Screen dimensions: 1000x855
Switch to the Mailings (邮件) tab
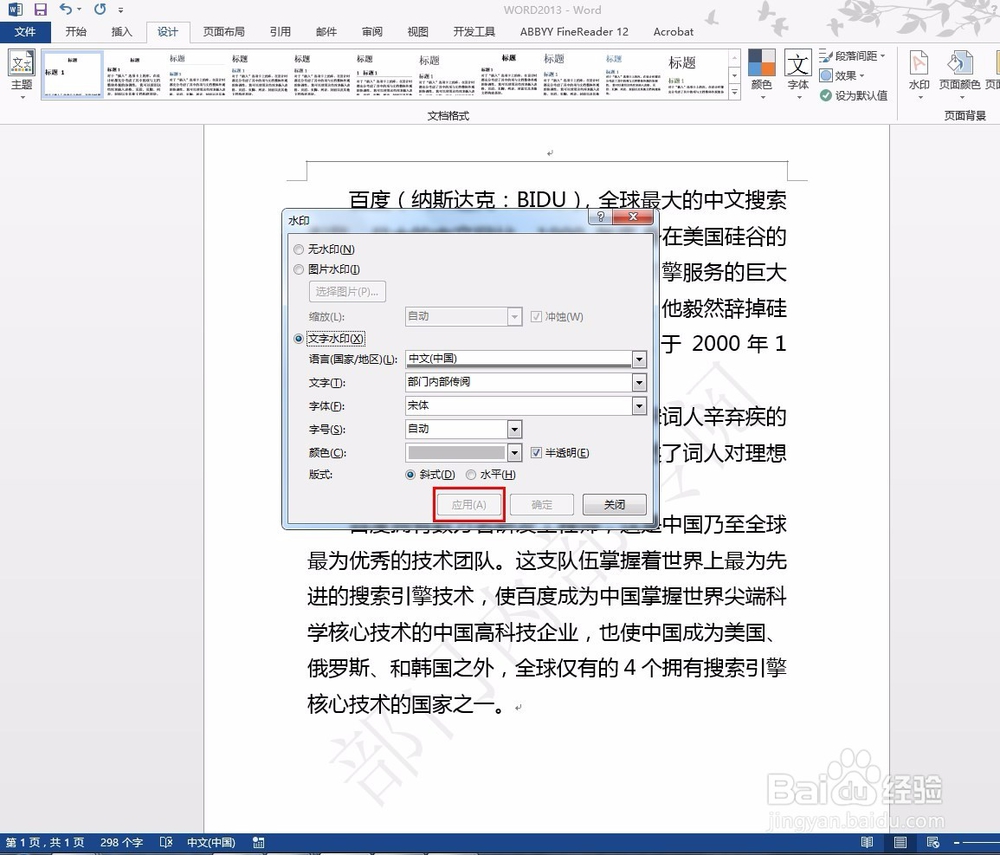(x=326, y=32)
